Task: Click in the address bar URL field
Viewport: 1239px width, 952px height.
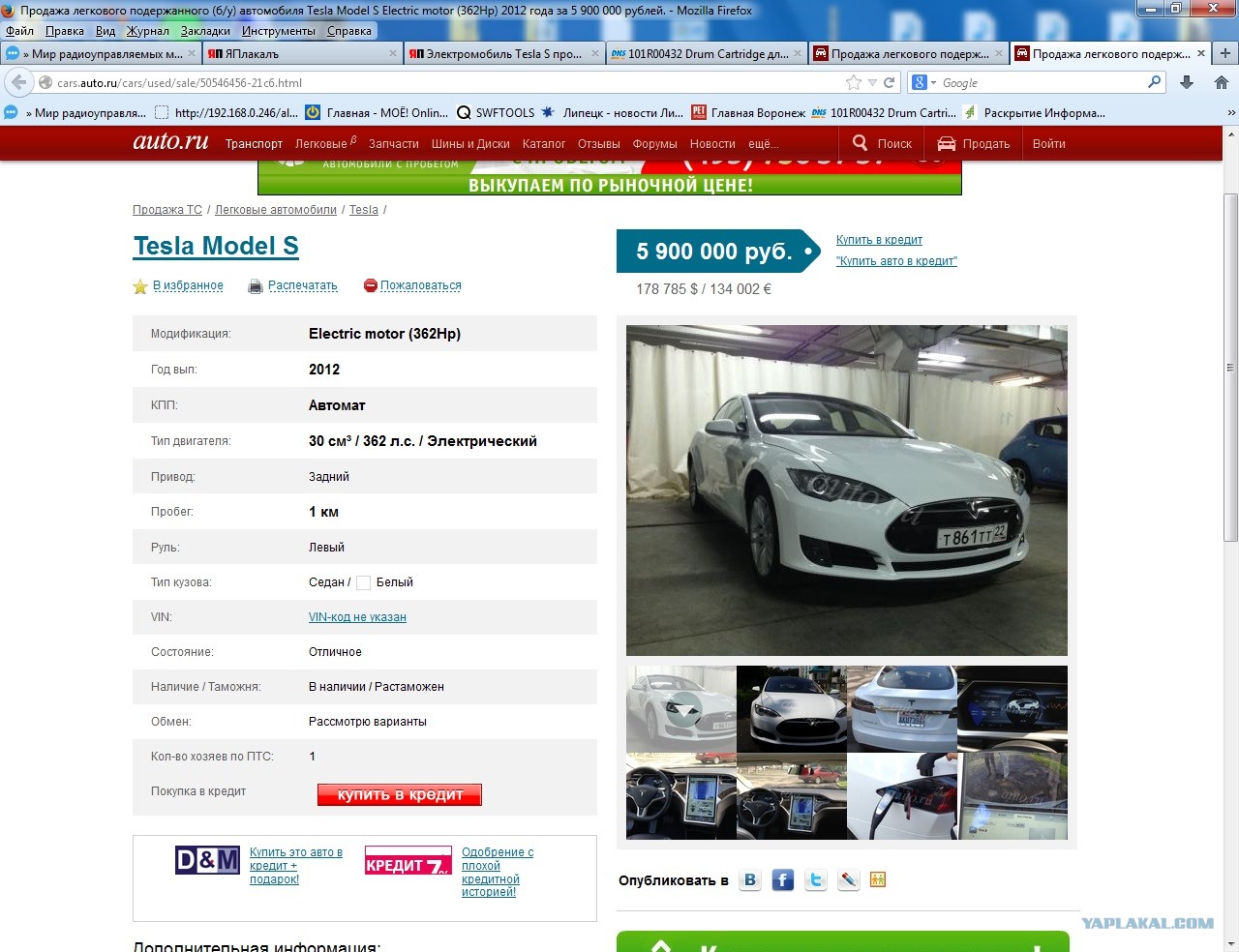Action: tap(445, 83)
